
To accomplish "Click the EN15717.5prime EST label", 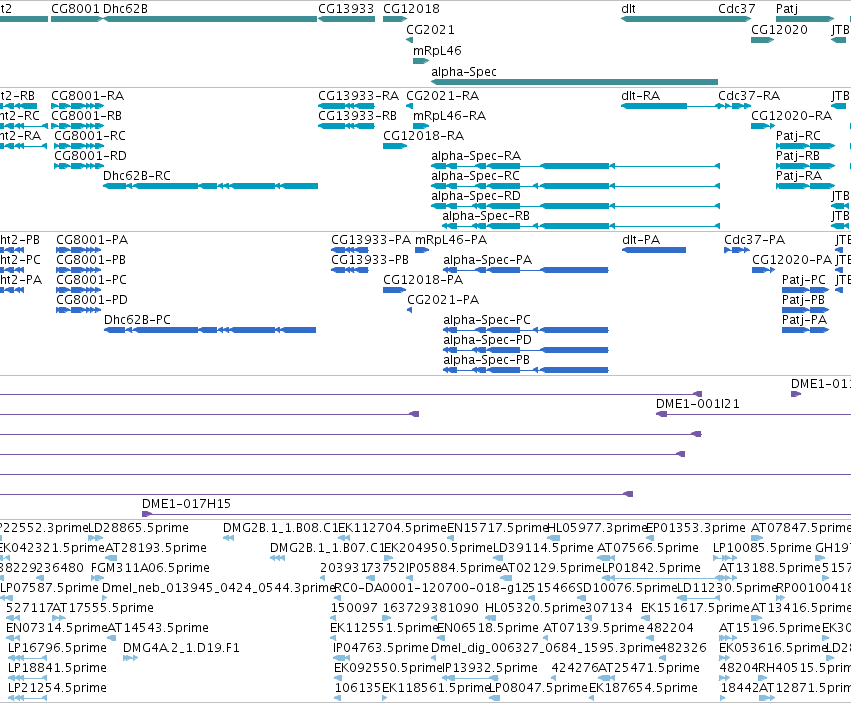I will [x=498, y=528].
